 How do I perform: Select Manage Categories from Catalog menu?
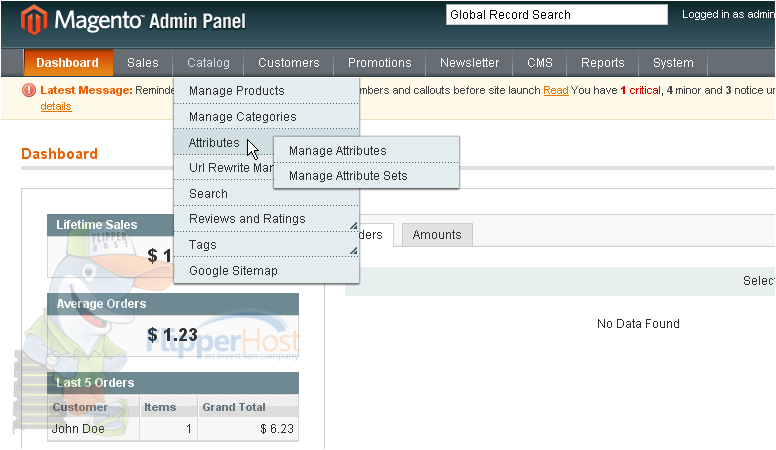266,117
